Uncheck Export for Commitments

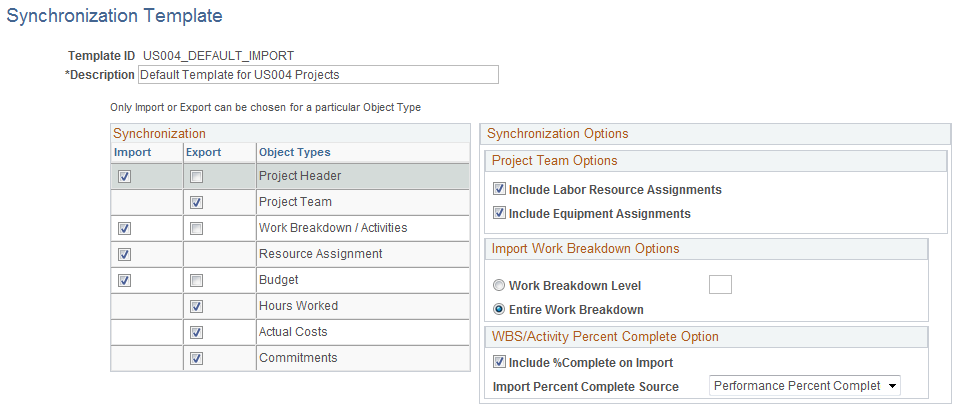[197, 359]
